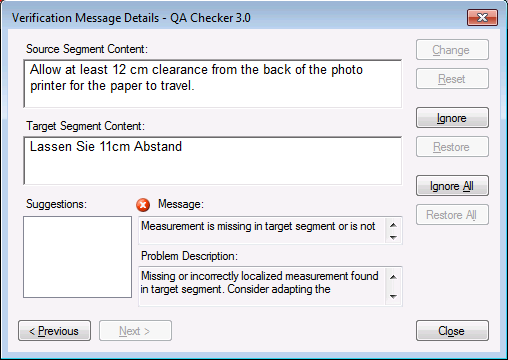This screenshot has width=508, height=360.
Task: Click the up arrow in Message scrollbar
Action: (393, 225)
